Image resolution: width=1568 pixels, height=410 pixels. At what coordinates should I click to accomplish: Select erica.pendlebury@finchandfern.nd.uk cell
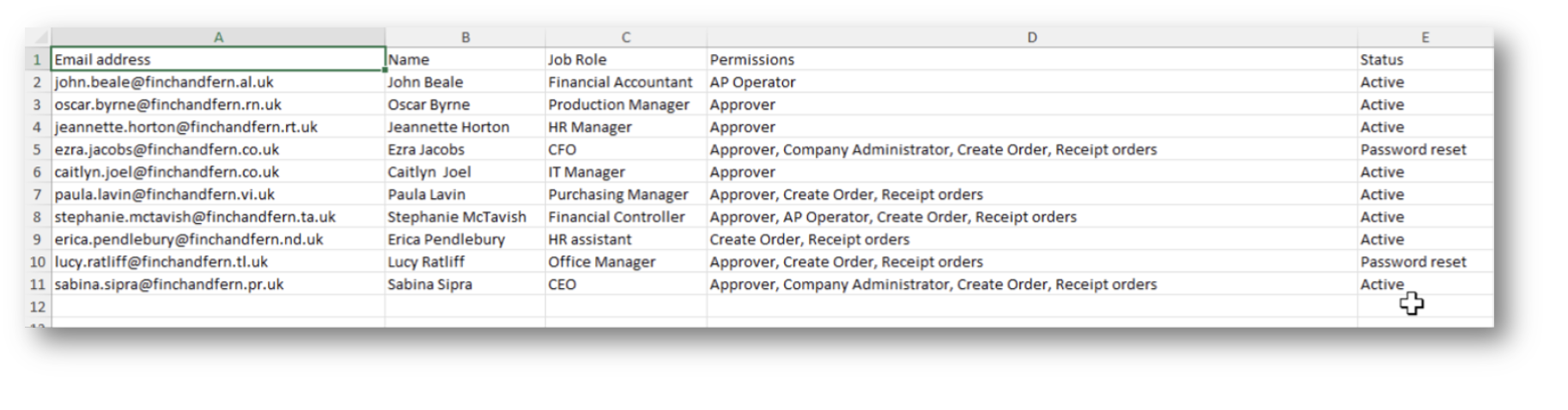click(x=218, y=239)
